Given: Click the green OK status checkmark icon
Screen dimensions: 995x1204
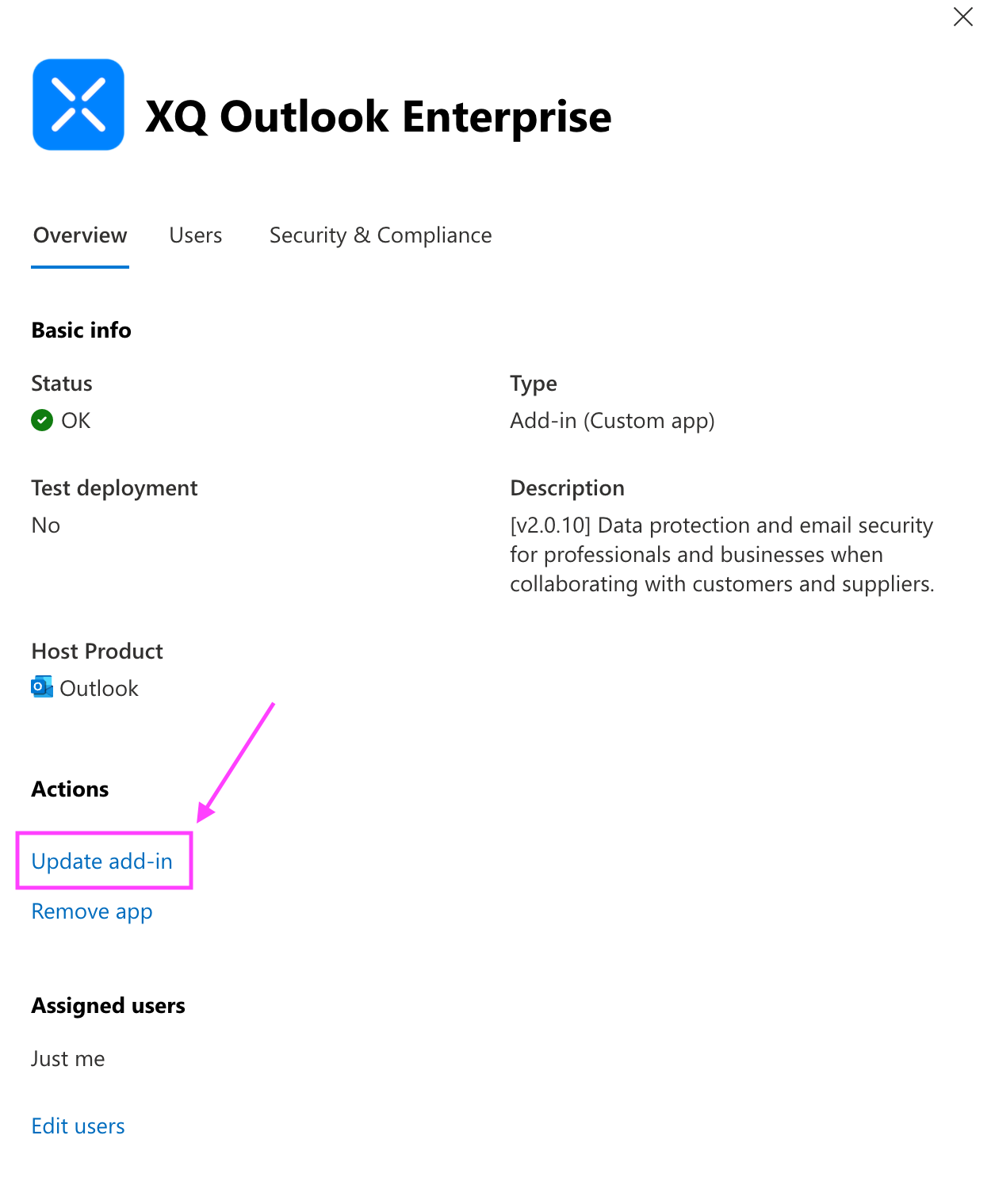Looking at the screenshot, I should click(42, 420).
